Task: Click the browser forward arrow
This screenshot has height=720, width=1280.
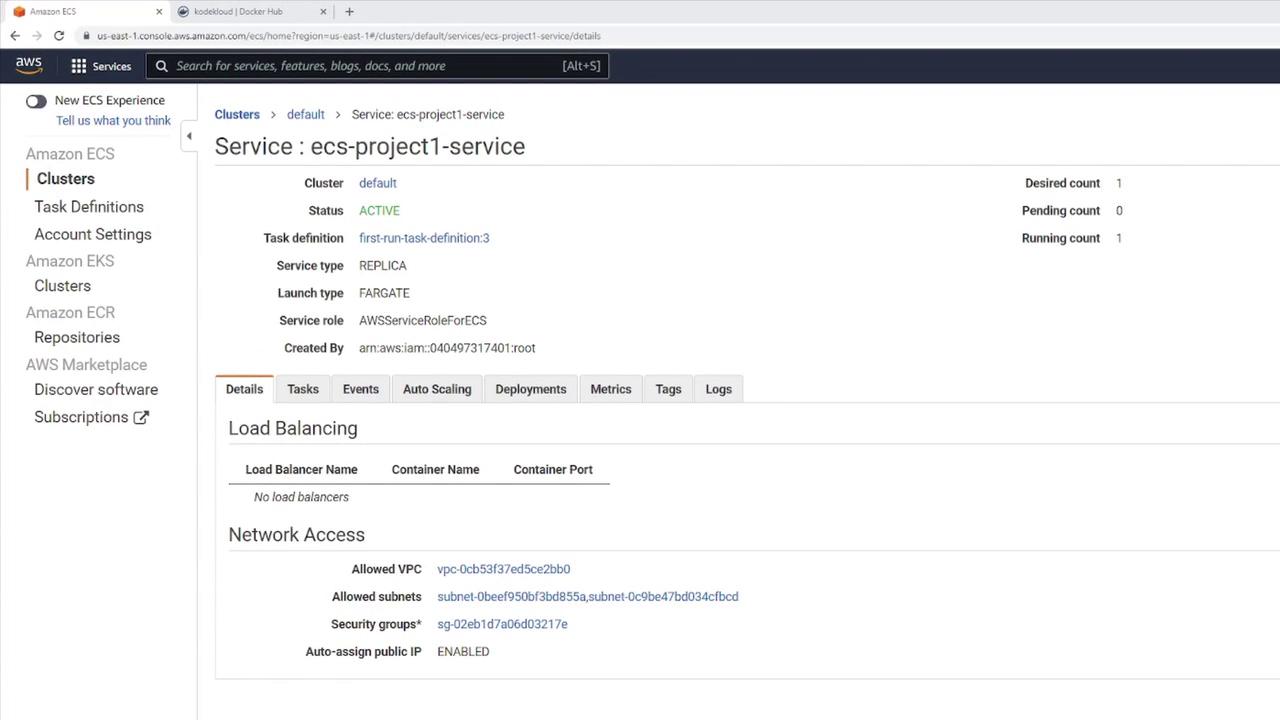Action: click(37, 36)
